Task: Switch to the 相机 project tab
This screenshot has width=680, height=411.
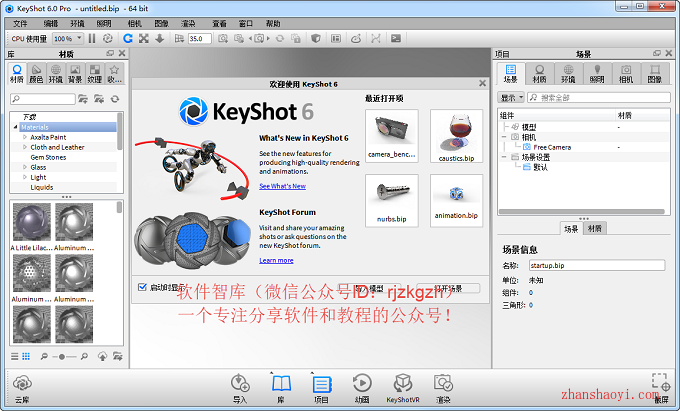Action: (626, 73)
